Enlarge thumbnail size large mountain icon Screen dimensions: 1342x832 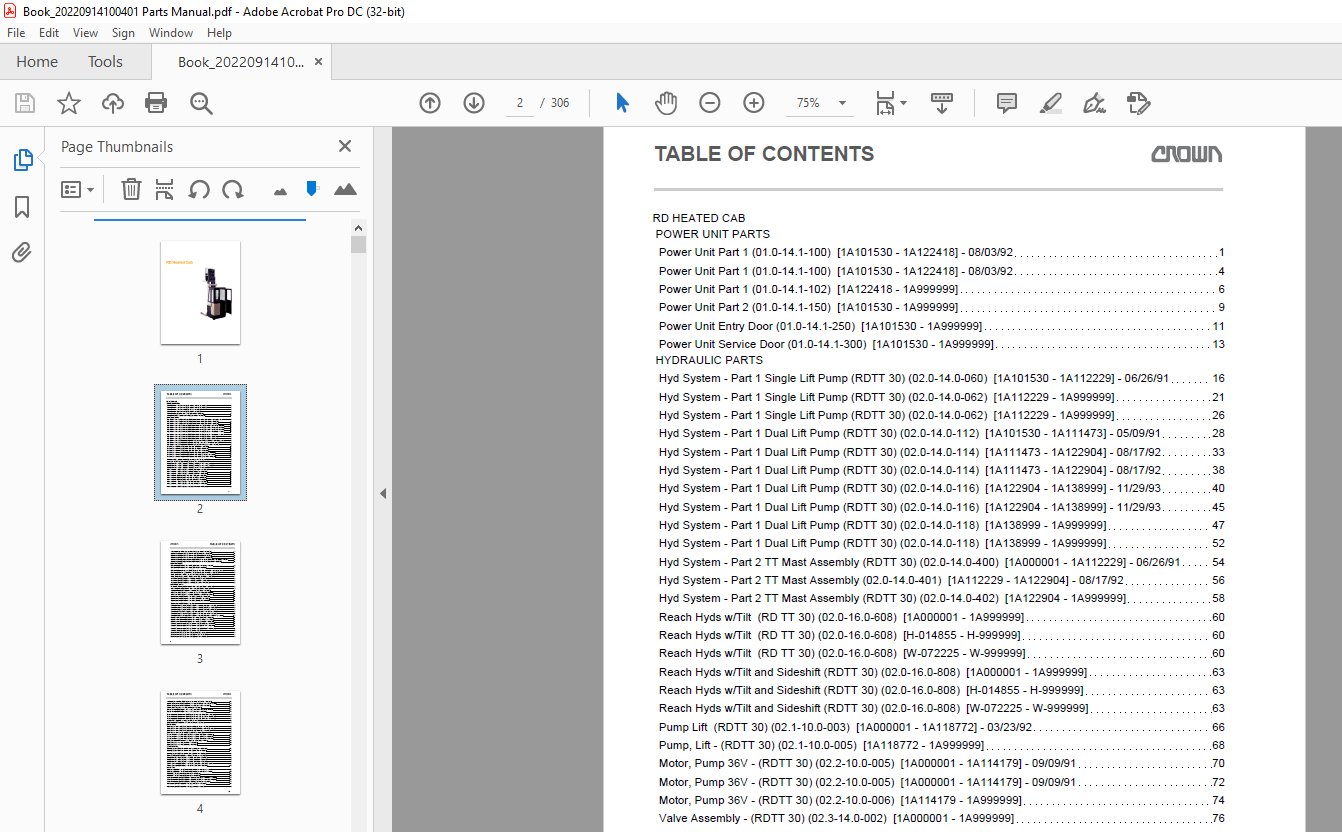click(345, 189)
